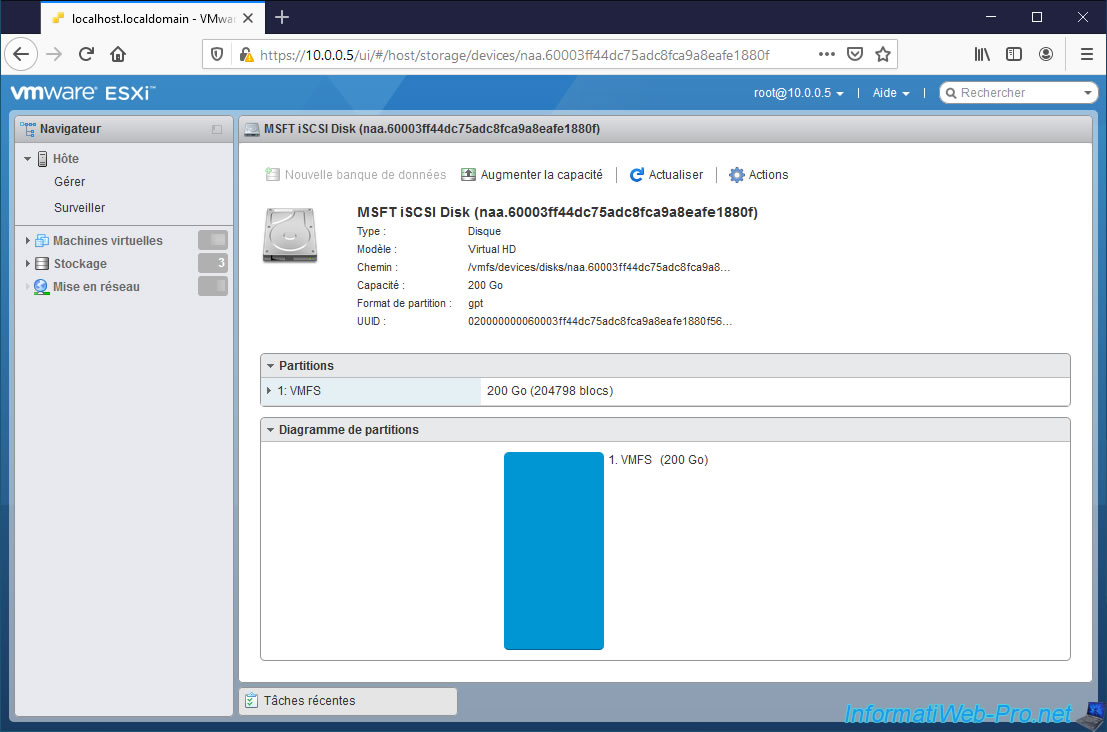Collapse the Partitions section

(270, 366)
